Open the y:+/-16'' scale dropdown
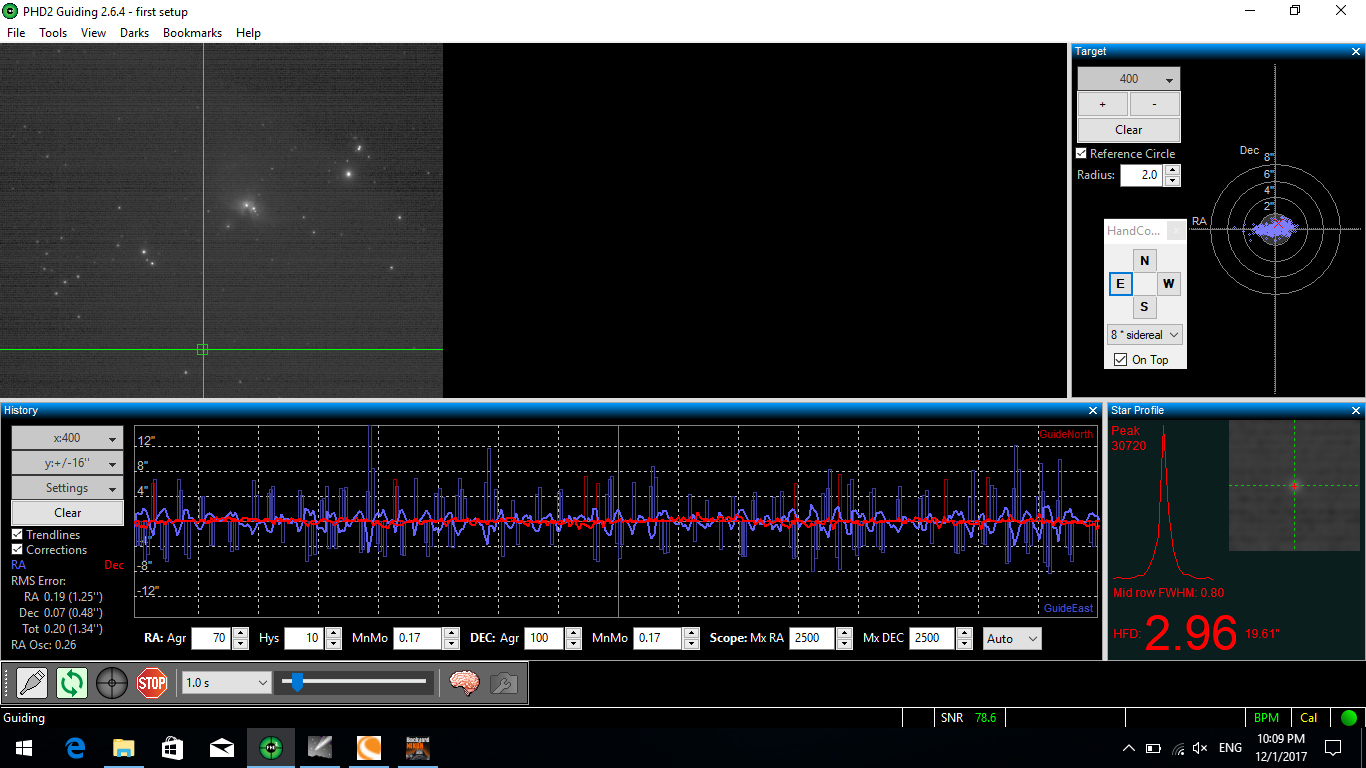 67,463
